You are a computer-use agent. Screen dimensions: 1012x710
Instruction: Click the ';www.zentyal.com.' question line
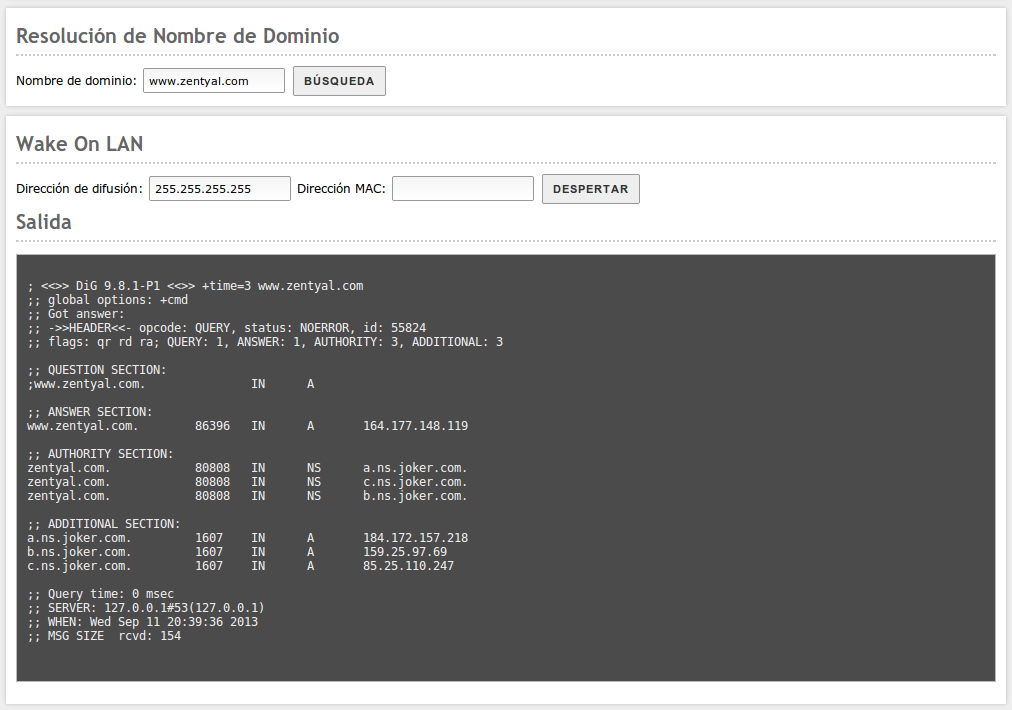[171, 384]
